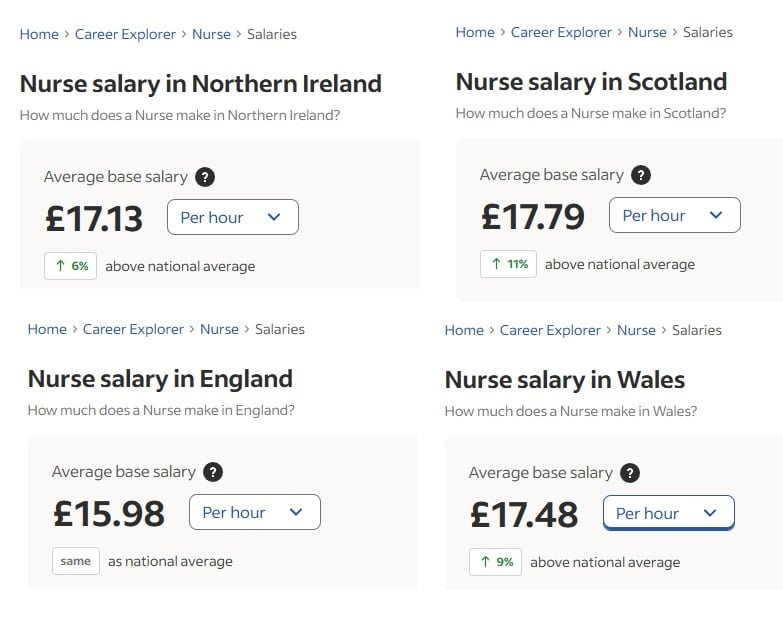Expand the Per hour dropdown for Wales
Viewport: 783px width, 619px height.
[x=668, y=513]
